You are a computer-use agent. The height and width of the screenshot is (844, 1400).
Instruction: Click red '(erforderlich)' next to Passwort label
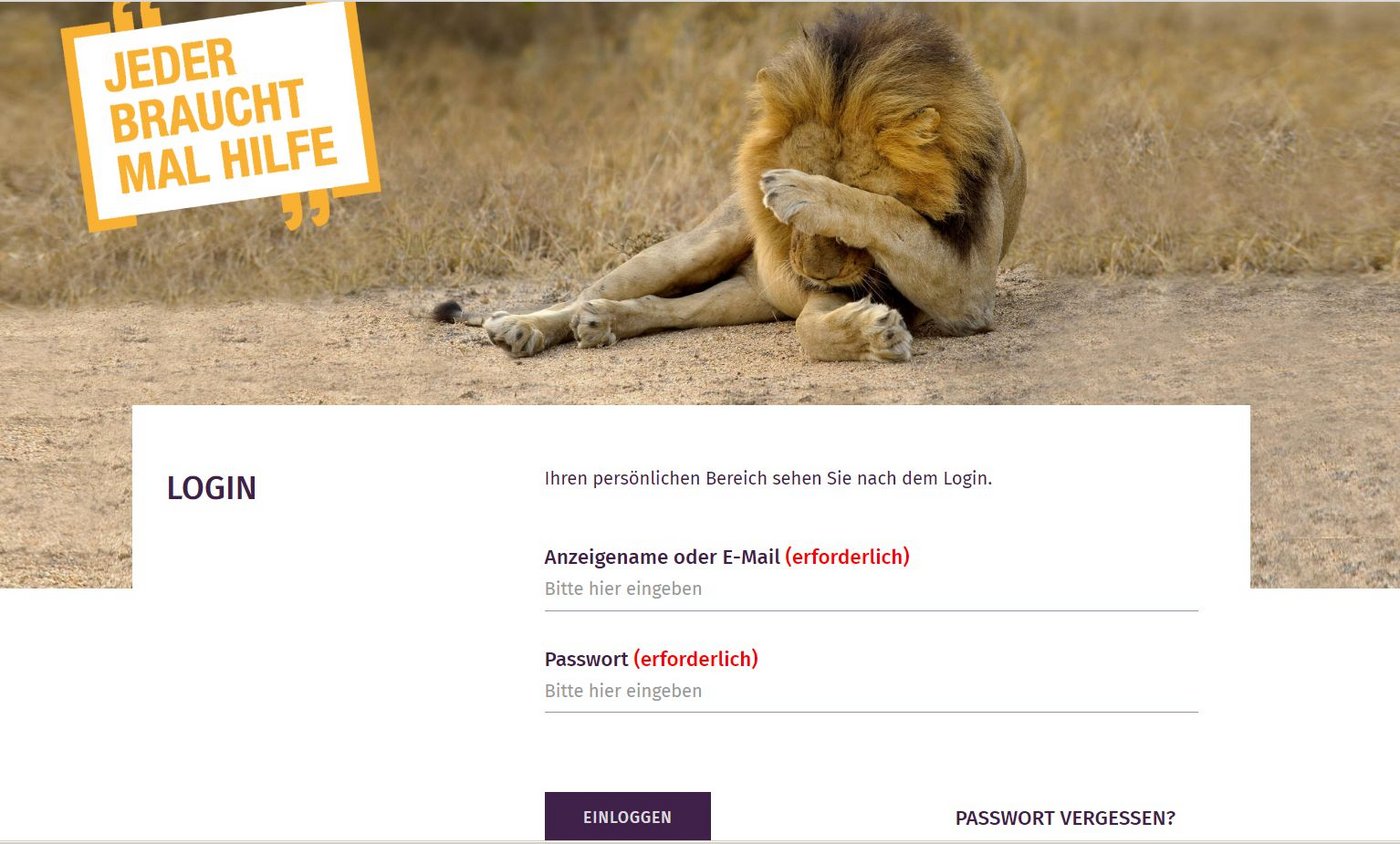696,659
